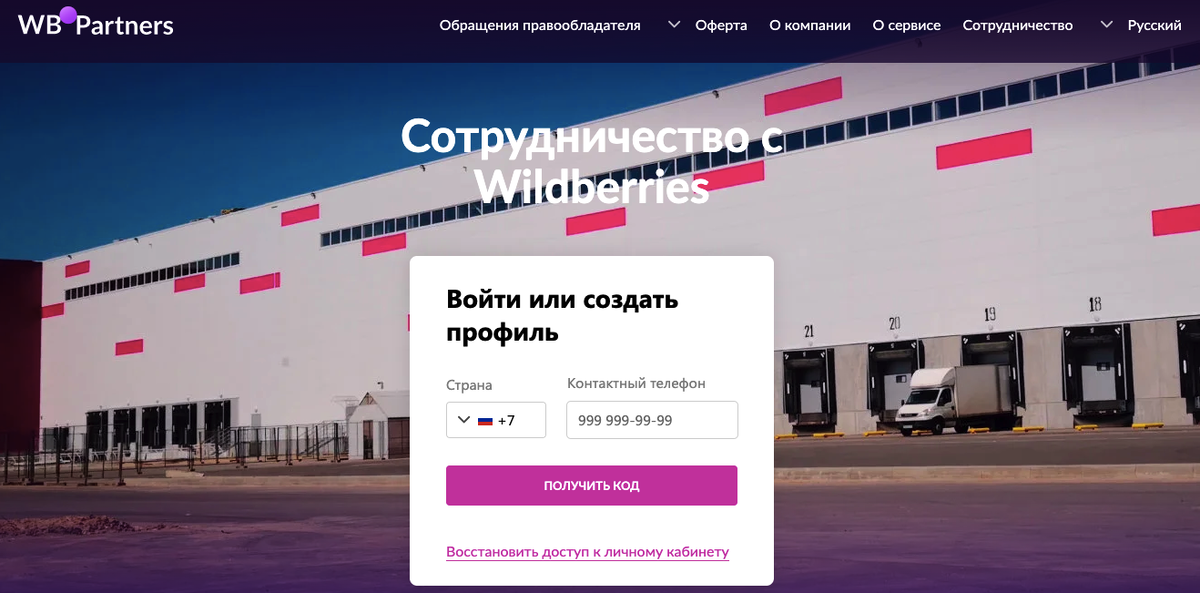Viewport: 1200px width, 593px height.
Task: Expand the chevron beside Русский
Action: pyautogui.click(x=1106, y=24)
